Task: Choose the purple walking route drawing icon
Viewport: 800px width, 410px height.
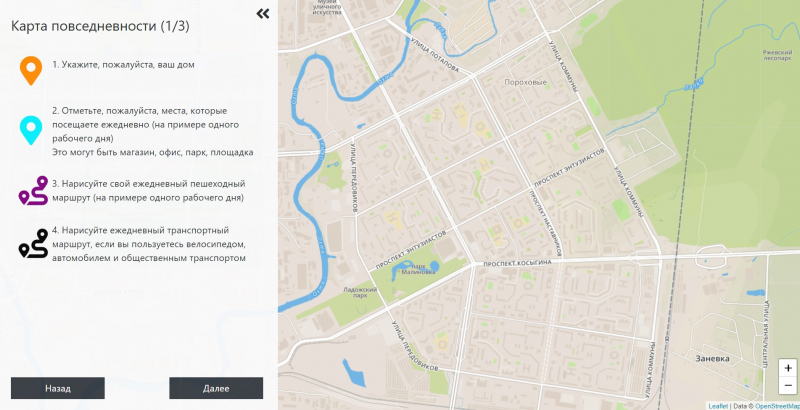Action: click(x=33, y=190)
